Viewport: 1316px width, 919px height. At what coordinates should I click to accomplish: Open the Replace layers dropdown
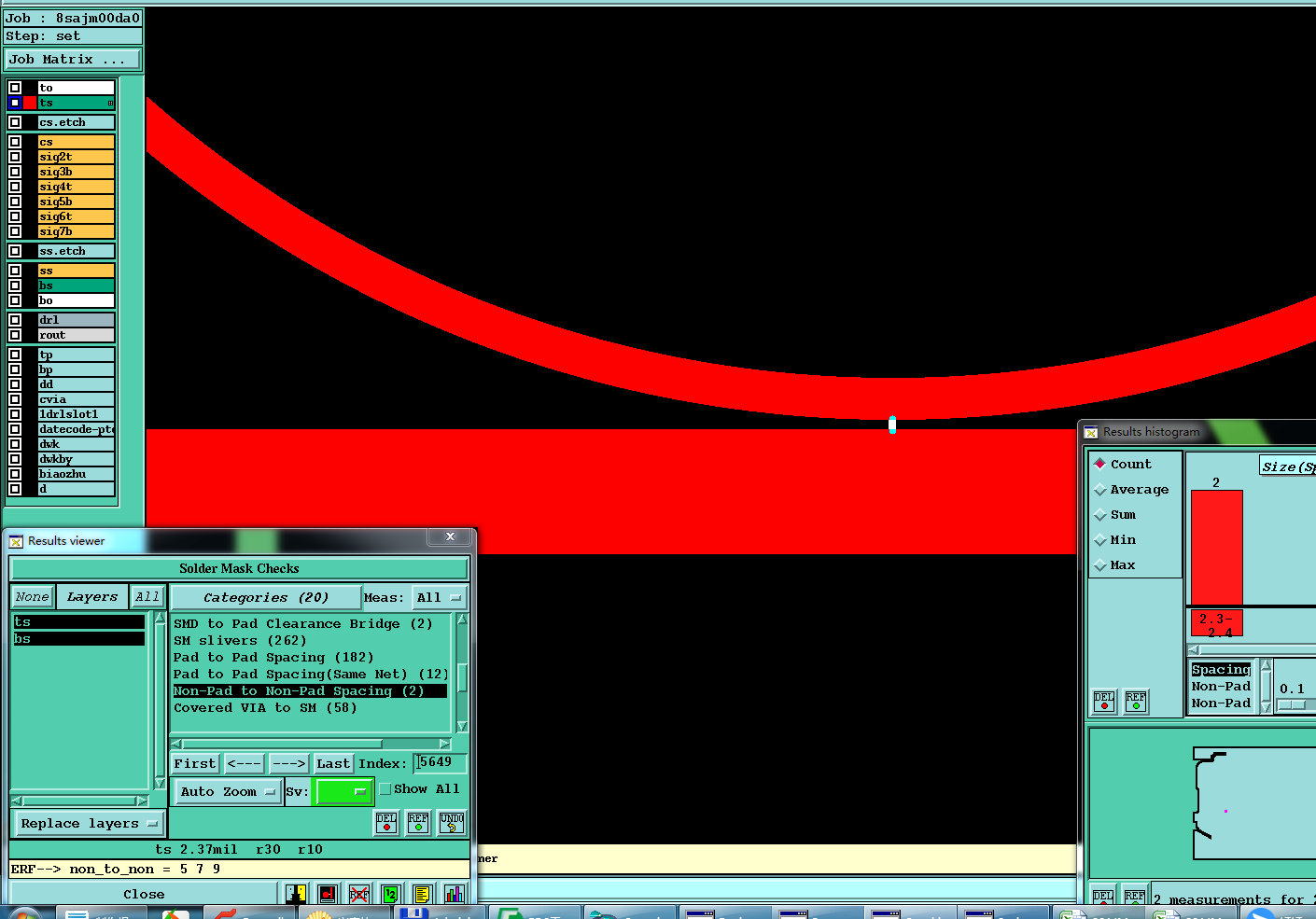[89, 823]
